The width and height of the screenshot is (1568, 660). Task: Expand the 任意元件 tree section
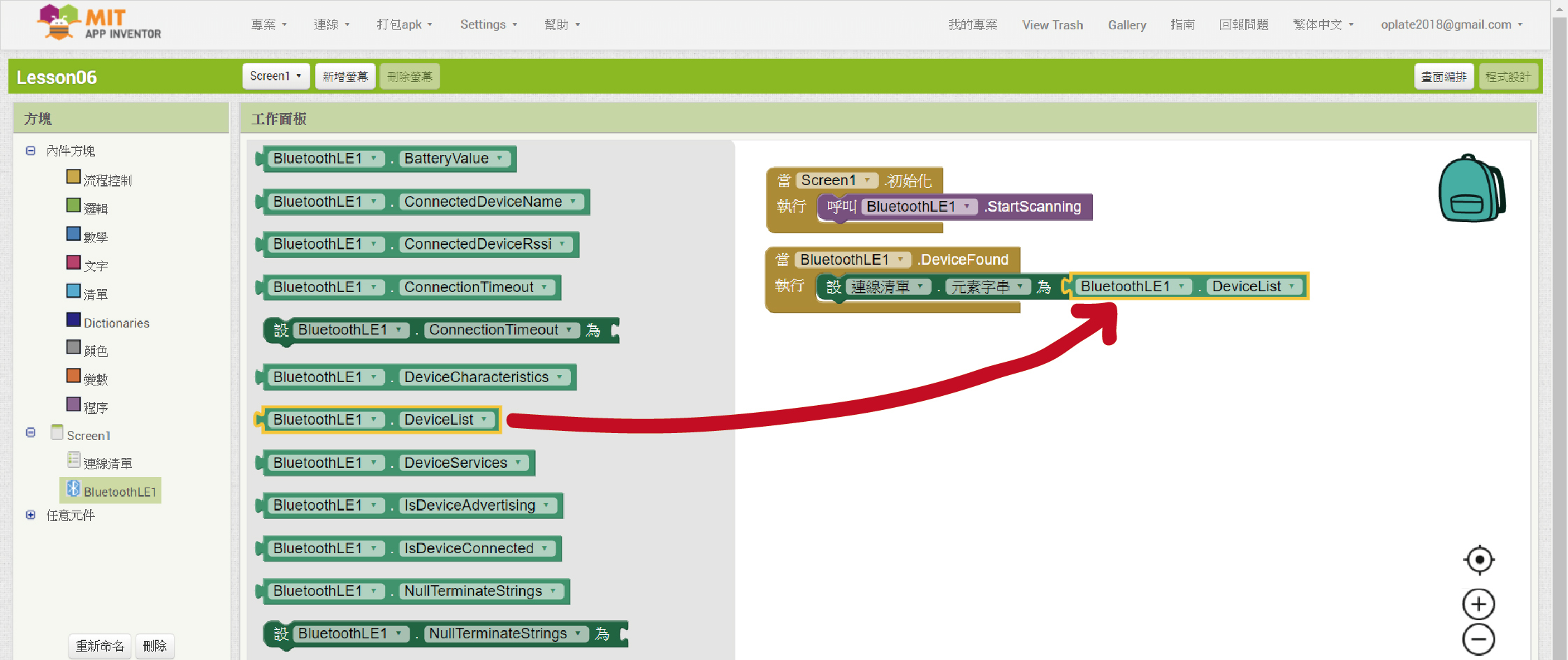click(x=31, y=515)
